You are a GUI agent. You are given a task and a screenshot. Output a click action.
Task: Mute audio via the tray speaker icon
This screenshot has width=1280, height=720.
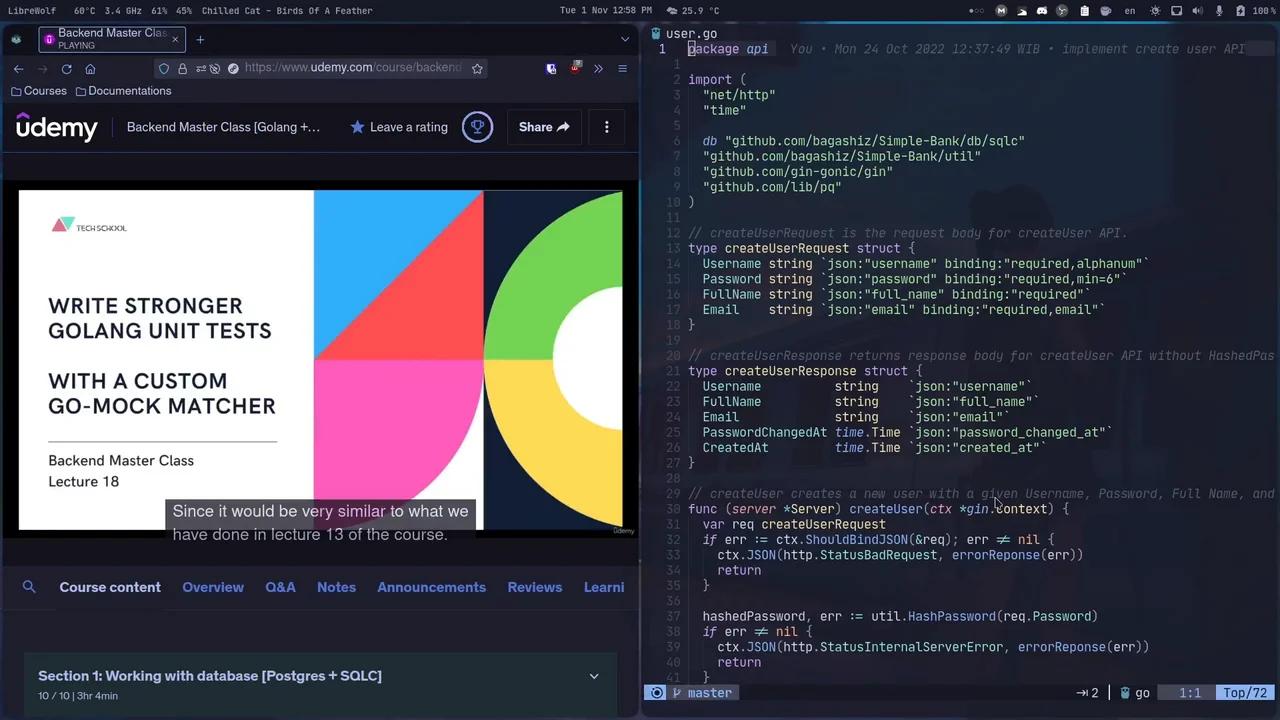click(1197, 10)
